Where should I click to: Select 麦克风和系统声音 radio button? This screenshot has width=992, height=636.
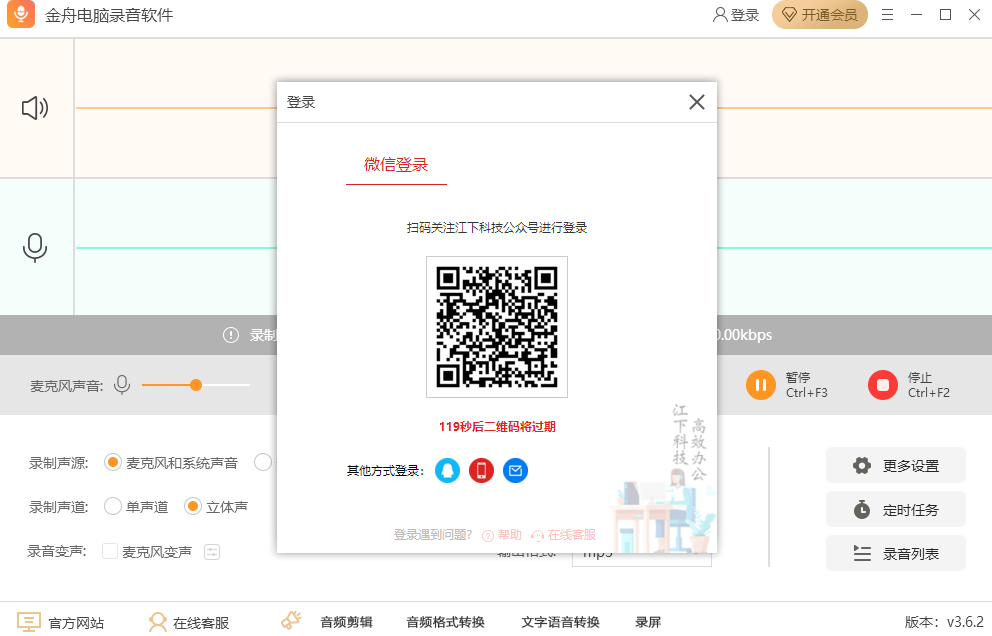[113, 463]
